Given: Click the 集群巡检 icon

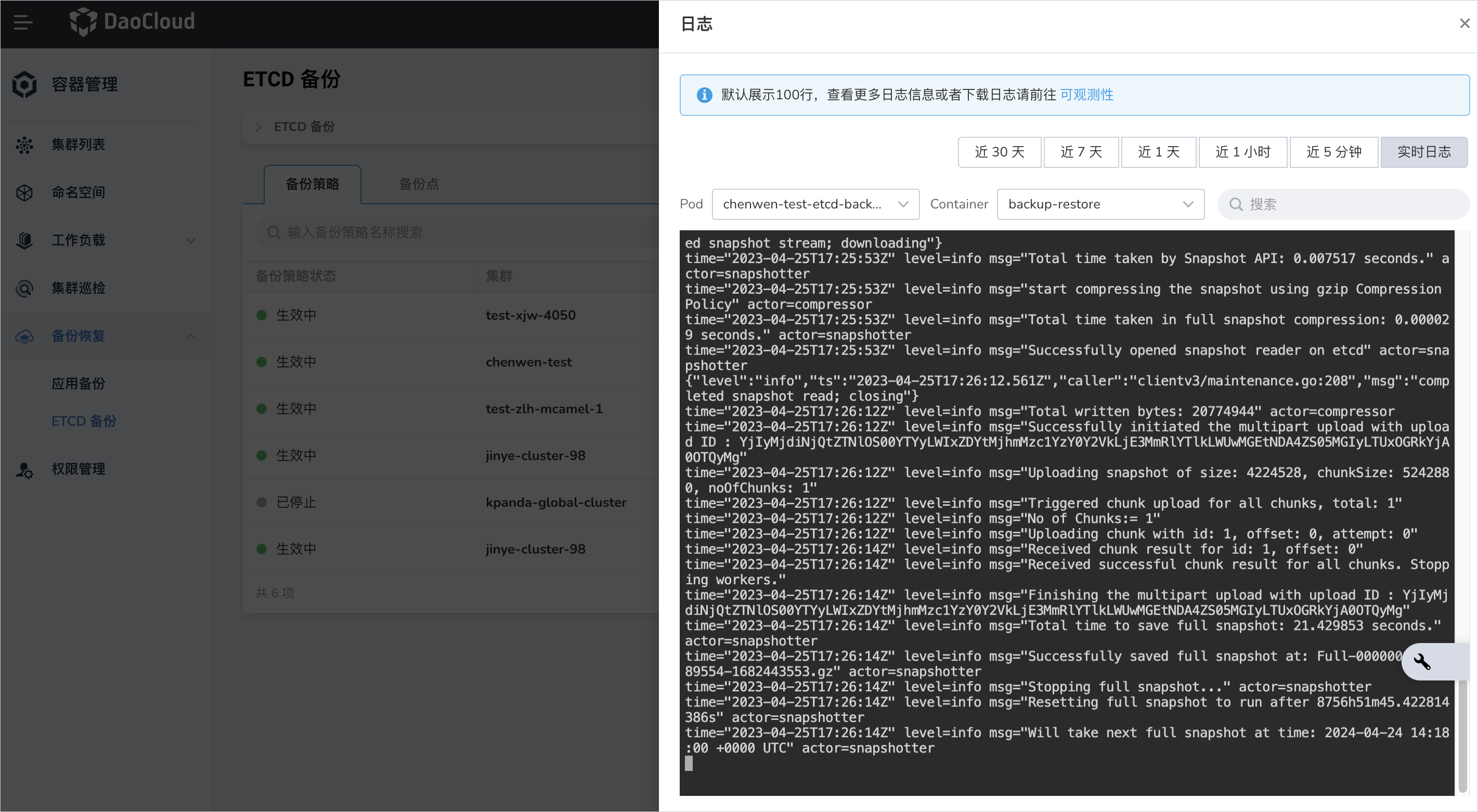Looking at the screenshot, I should point(24,289).
